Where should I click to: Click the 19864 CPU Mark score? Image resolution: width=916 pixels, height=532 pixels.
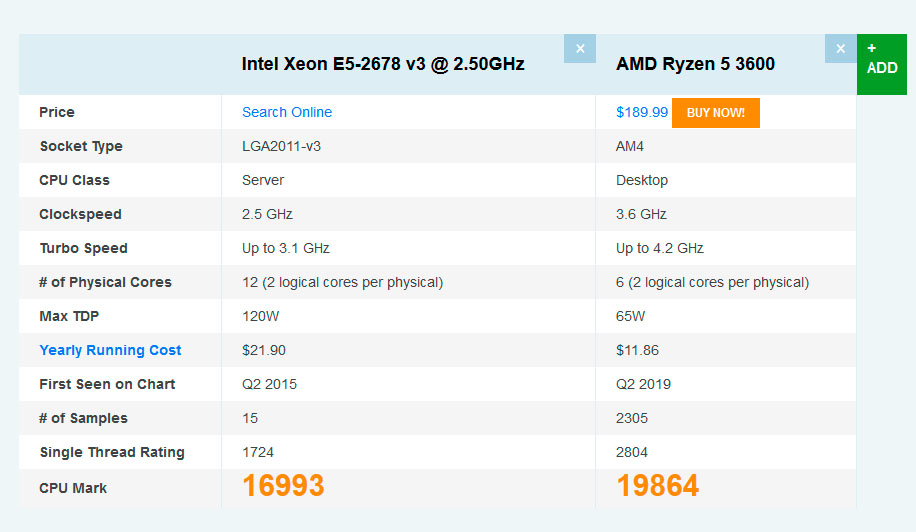pyautogui.click(x=657, y=486)
